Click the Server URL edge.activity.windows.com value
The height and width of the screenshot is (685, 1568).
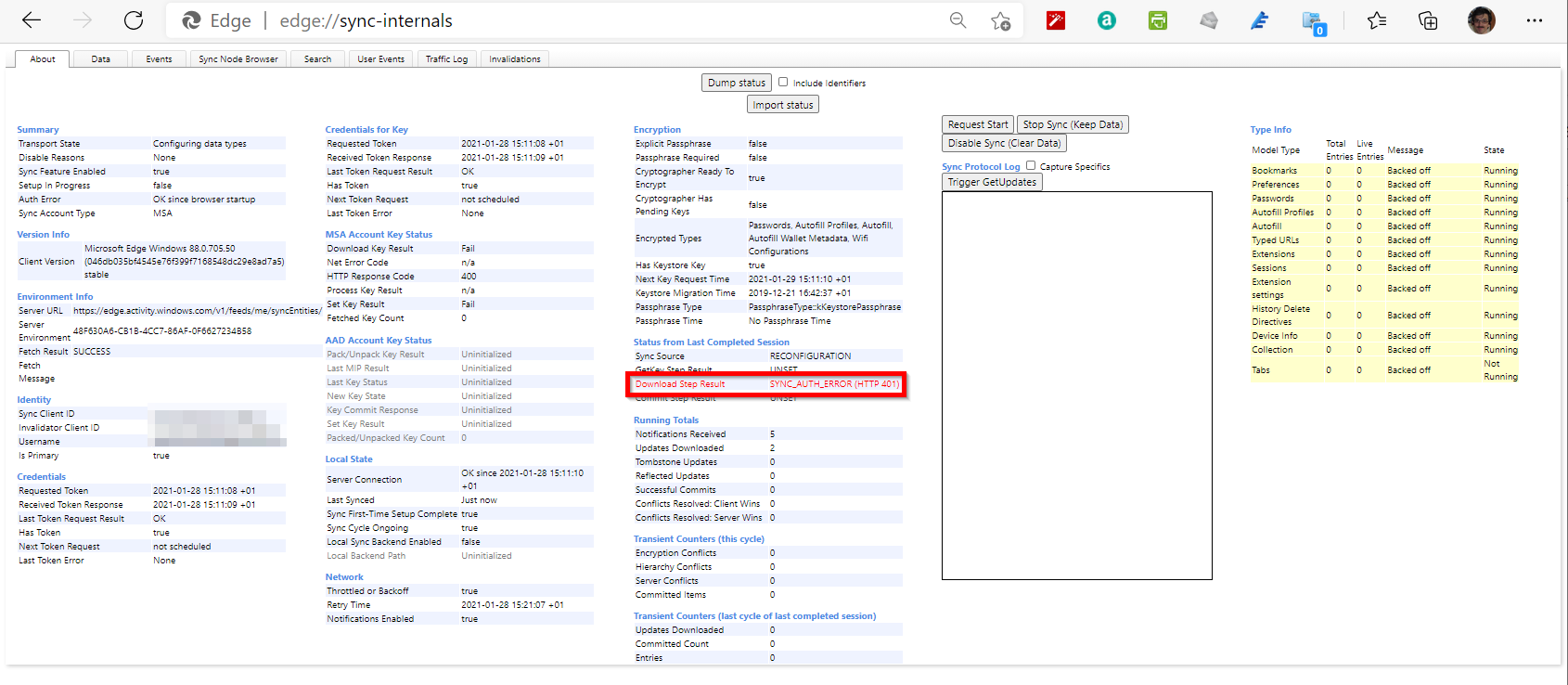point(197,311)
